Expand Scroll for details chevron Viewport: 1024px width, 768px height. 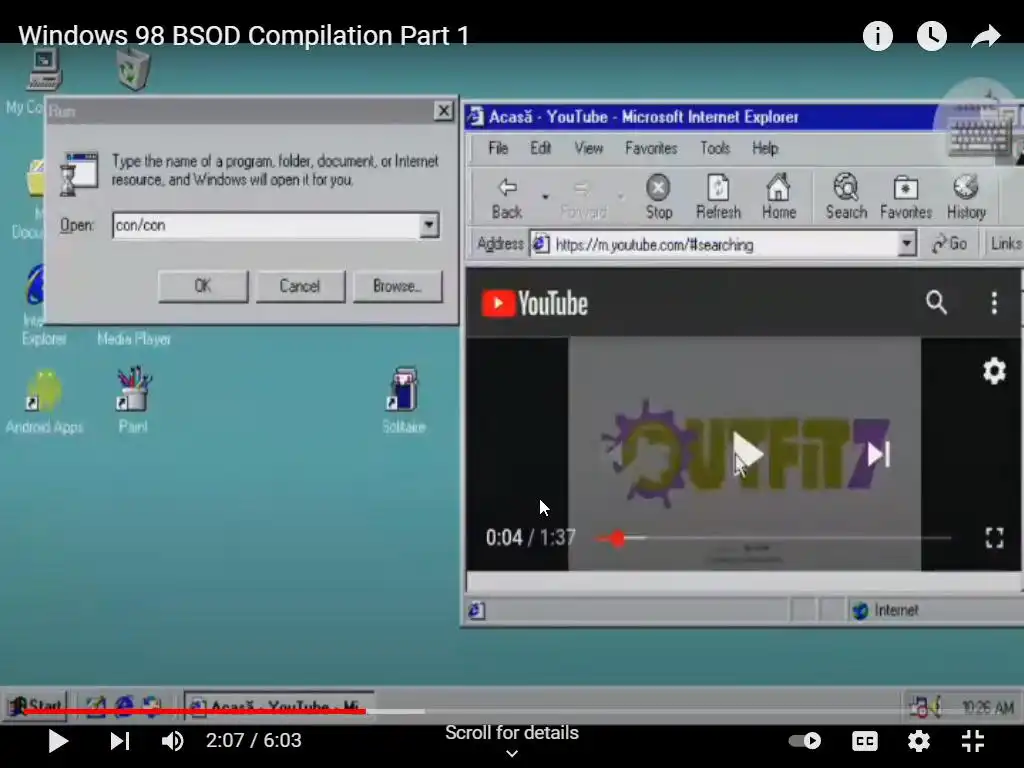tap(512, 754)
